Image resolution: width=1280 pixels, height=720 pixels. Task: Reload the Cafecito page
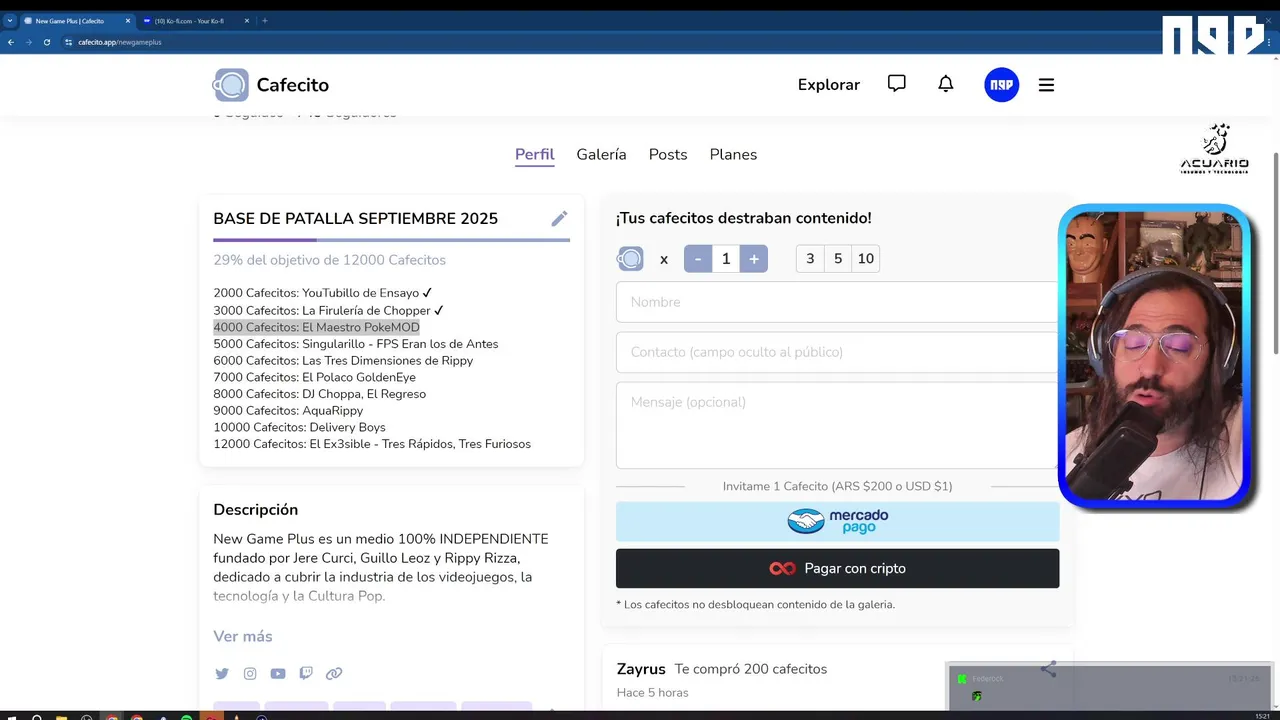(x=46, y=42)
